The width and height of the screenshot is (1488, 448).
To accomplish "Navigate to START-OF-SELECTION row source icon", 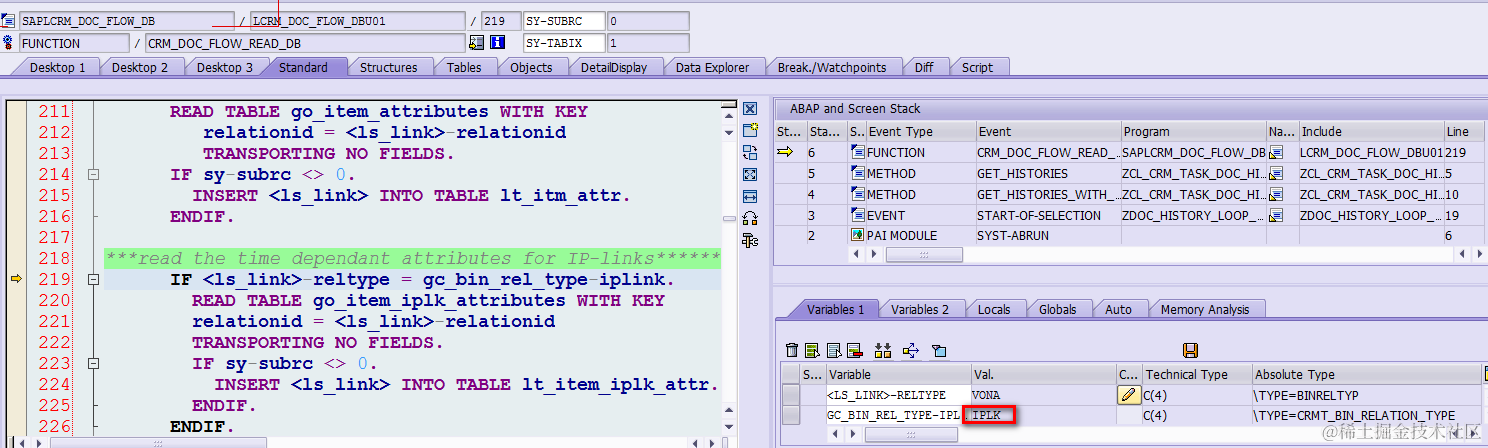I will 1276,216.
